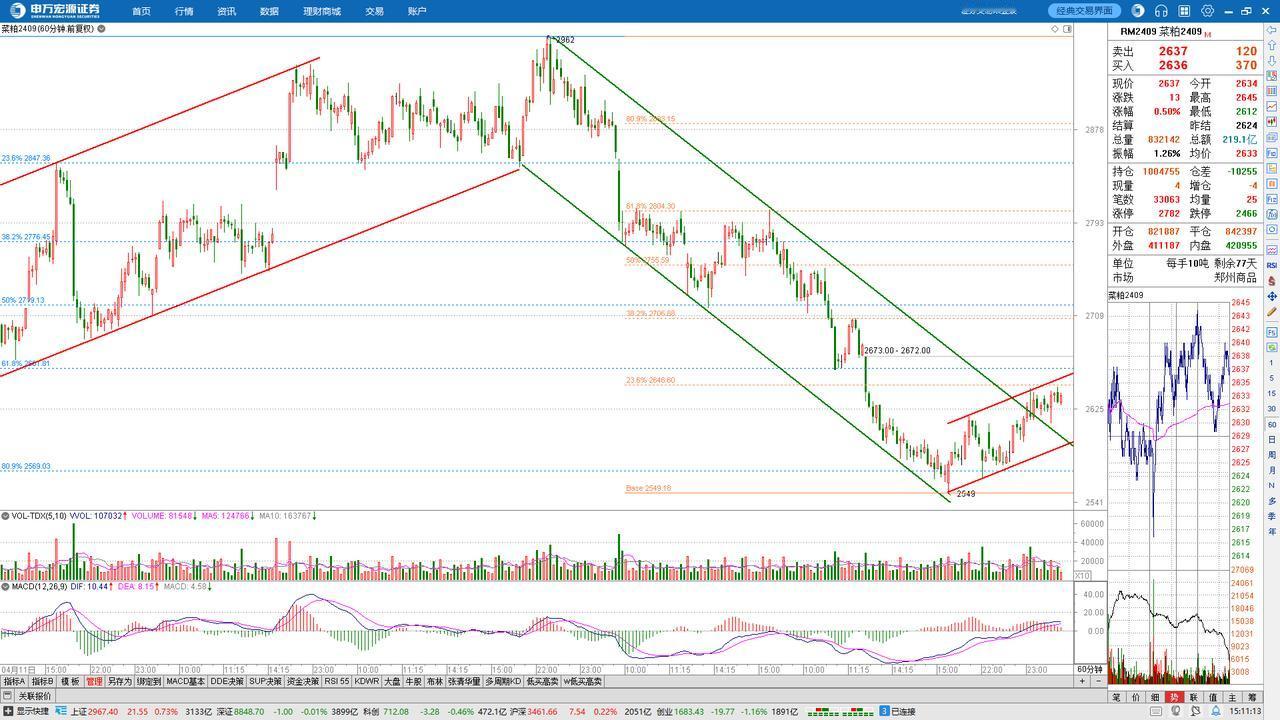Image resolution: width=1280 pixels, height=720 pixels.
Task: Open the 数据 menu
Action: click(x=269, y=11)
